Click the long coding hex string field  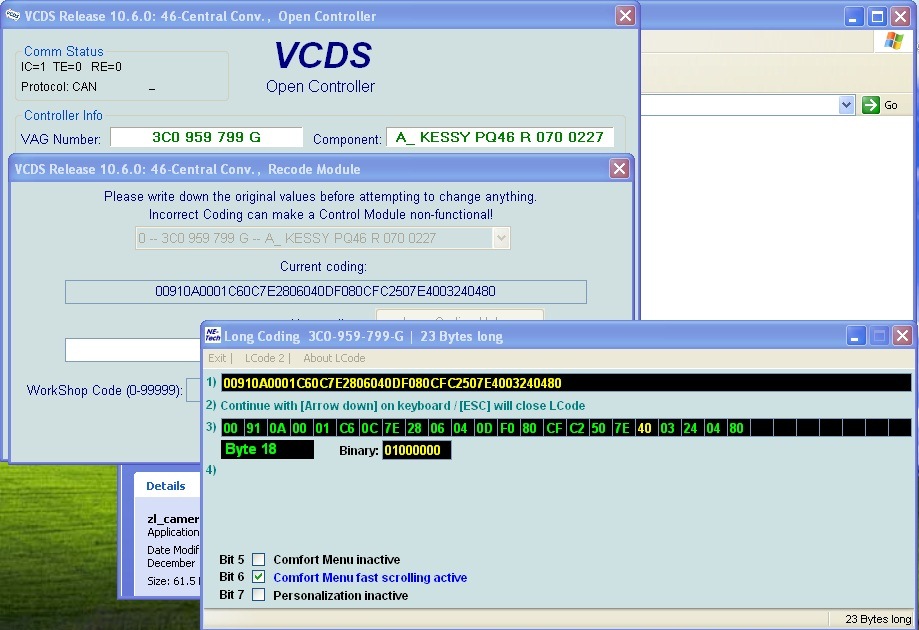pos(566,383)
